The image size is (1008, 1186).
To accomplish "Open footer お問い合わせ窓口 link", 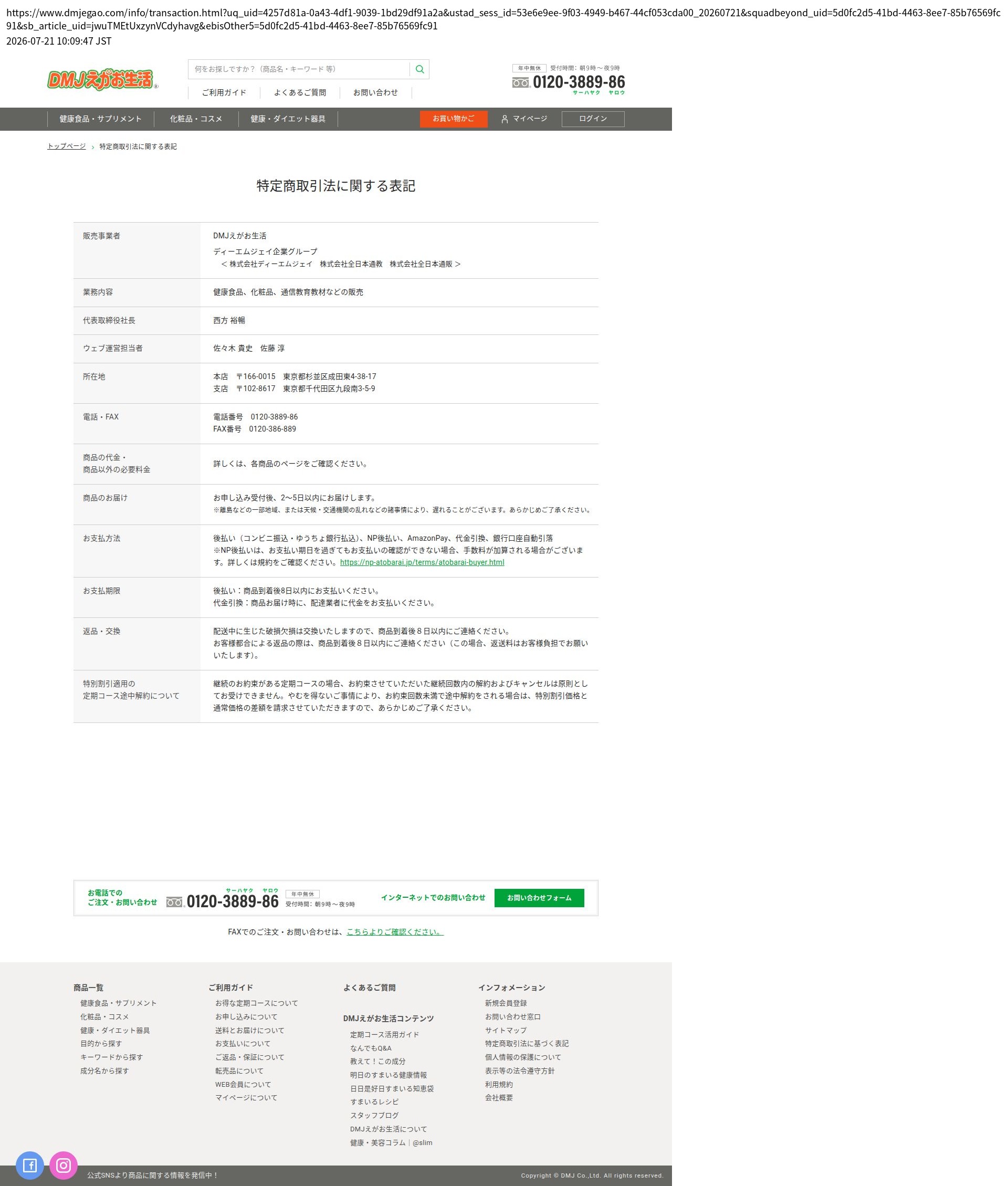I will (x=513, y=1017).
